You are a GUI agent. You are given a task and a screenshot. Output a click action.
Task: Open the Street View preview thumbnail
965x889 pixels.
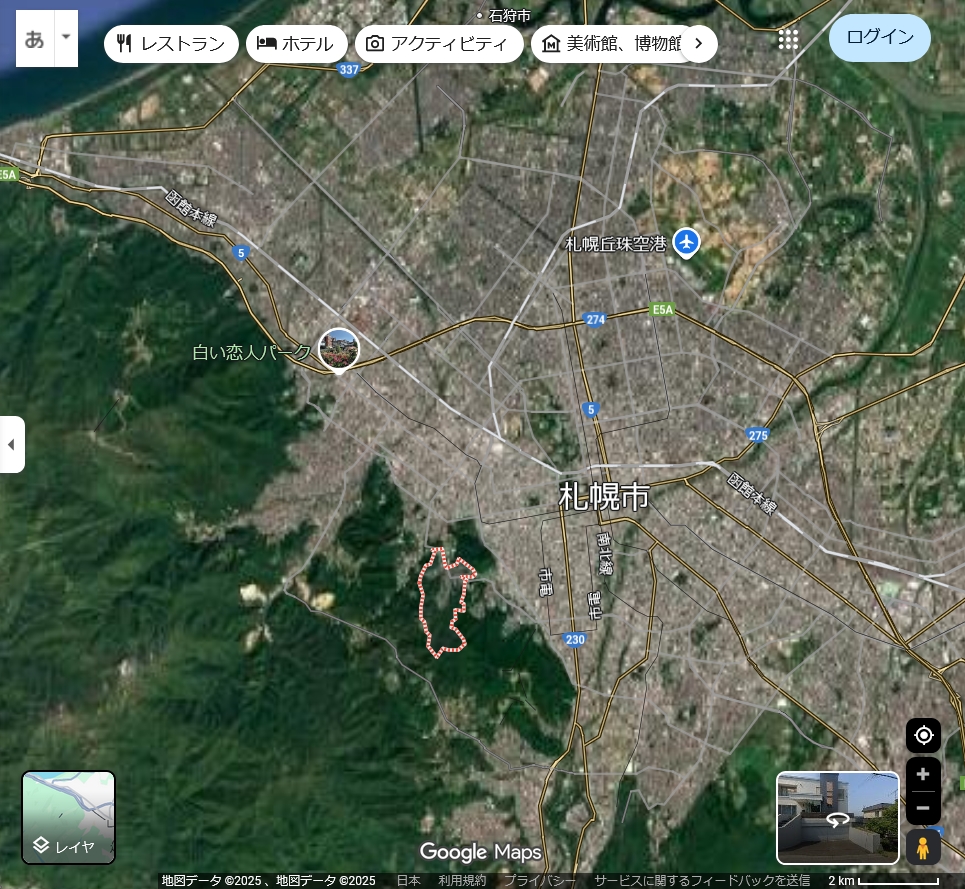pos(837,817)
